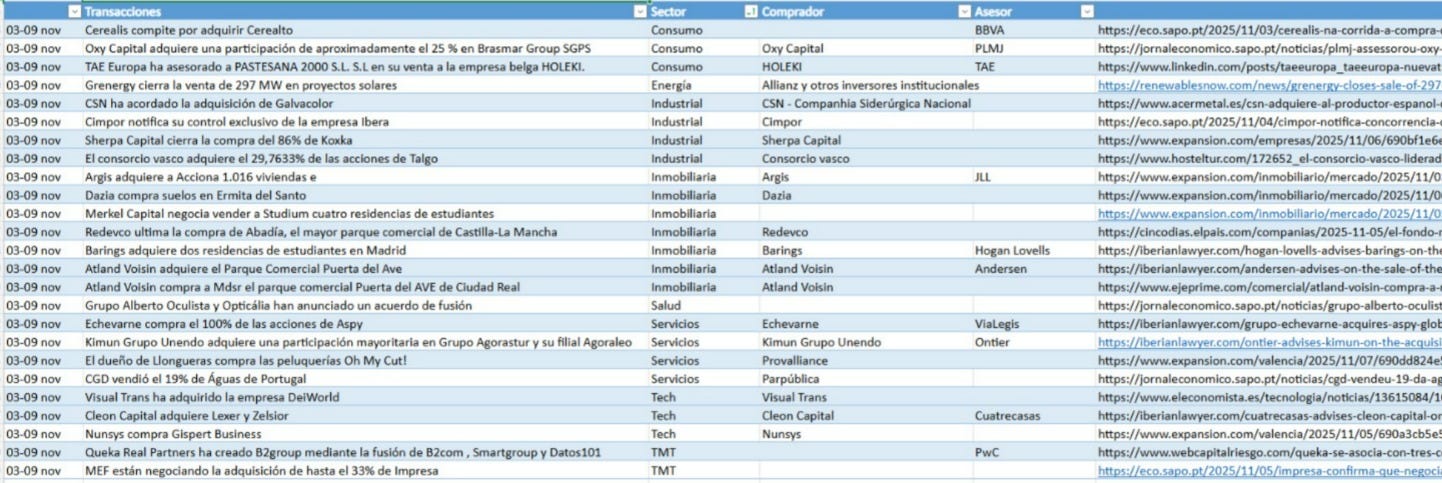This screenshot has width=1442, height=483.
Task: Select the Asesor header cell
Action: click(x=1034, y=11)
